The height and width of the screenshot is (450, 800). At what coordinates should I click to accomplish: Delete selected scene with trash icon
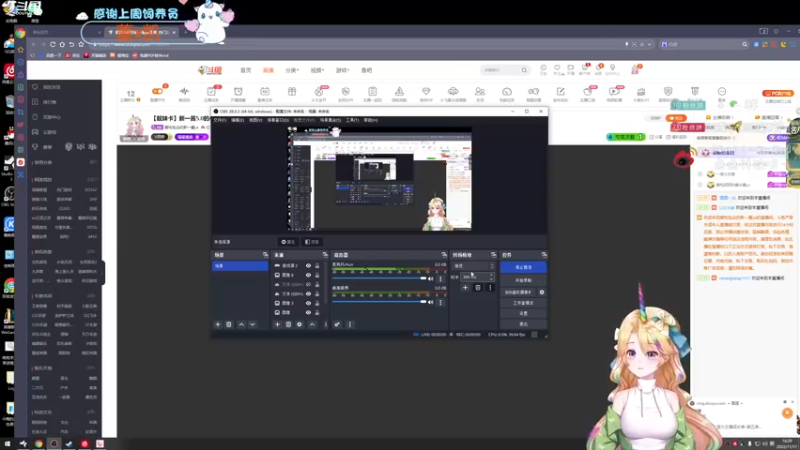pyautogui.click(x=229, y=324)
